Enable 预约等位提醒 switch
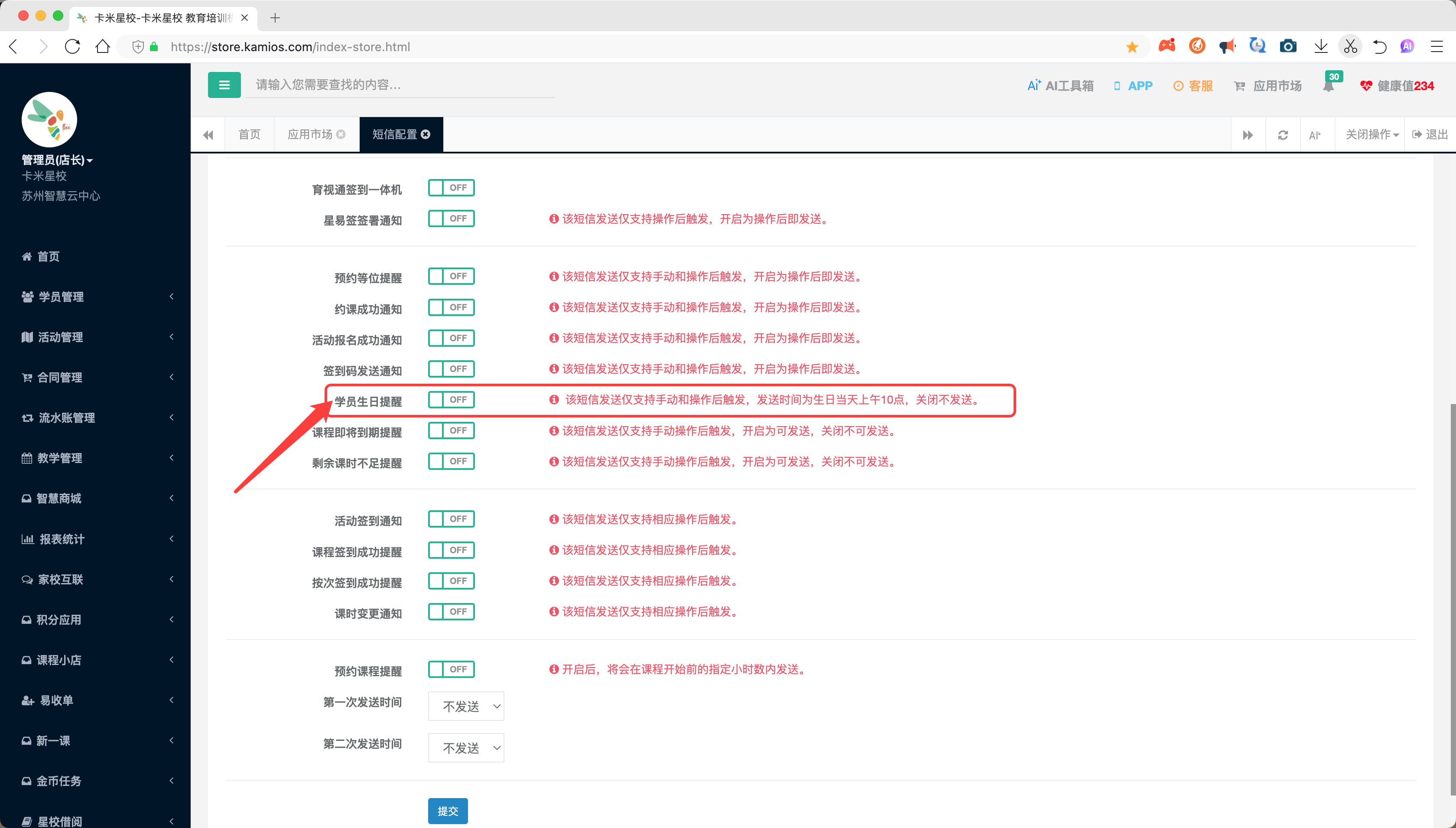 click(451, 276)
